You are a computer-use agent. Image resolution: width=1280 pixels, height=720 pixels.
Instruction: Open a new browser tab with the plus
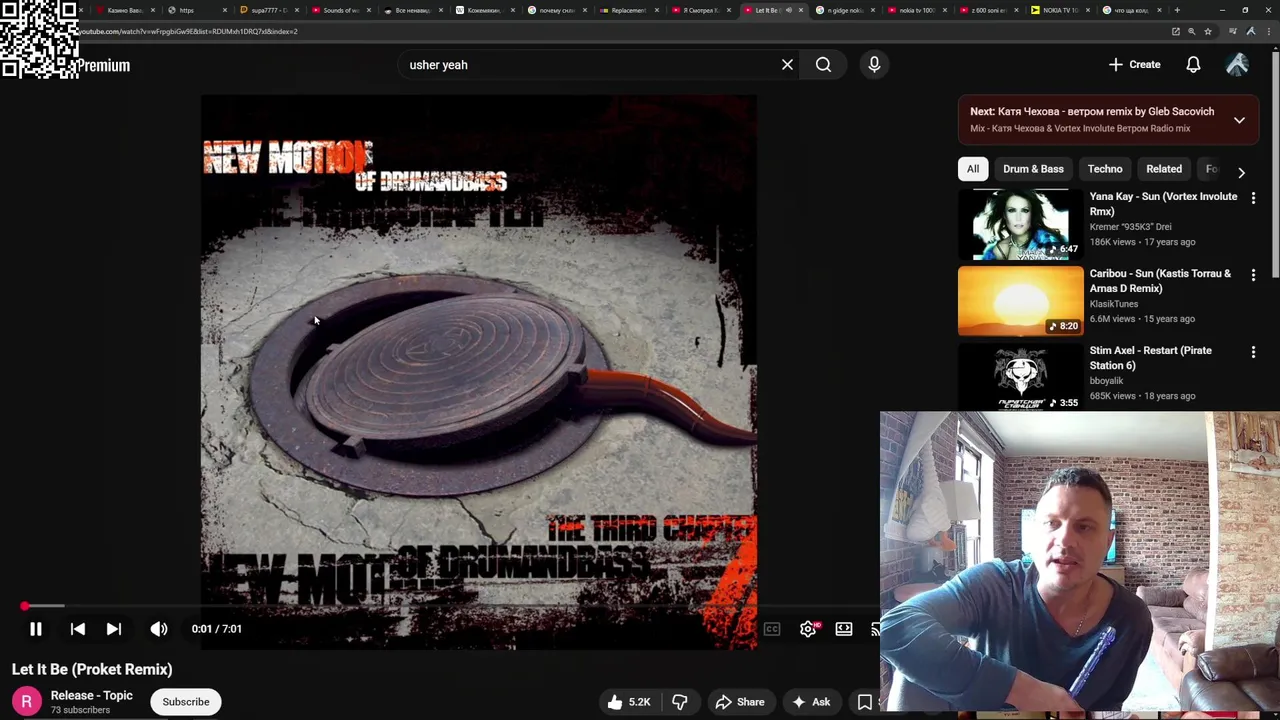coord(1177,10)
